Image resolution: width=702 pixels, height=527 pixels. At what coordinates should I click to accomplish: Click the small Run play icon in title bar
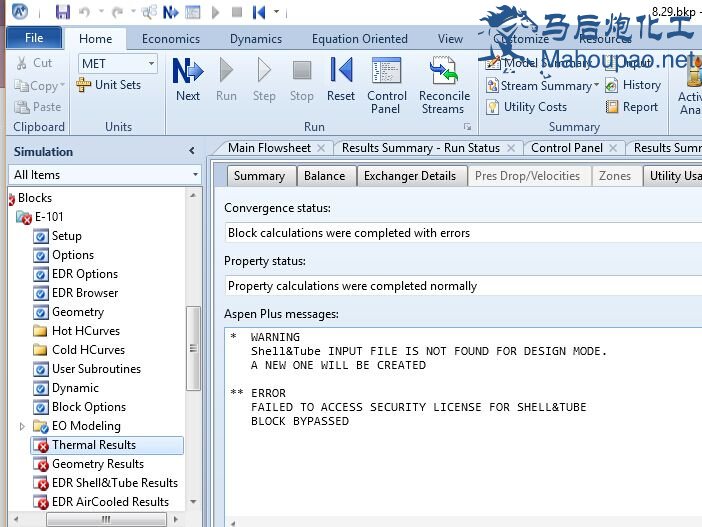tap(215, 12)
